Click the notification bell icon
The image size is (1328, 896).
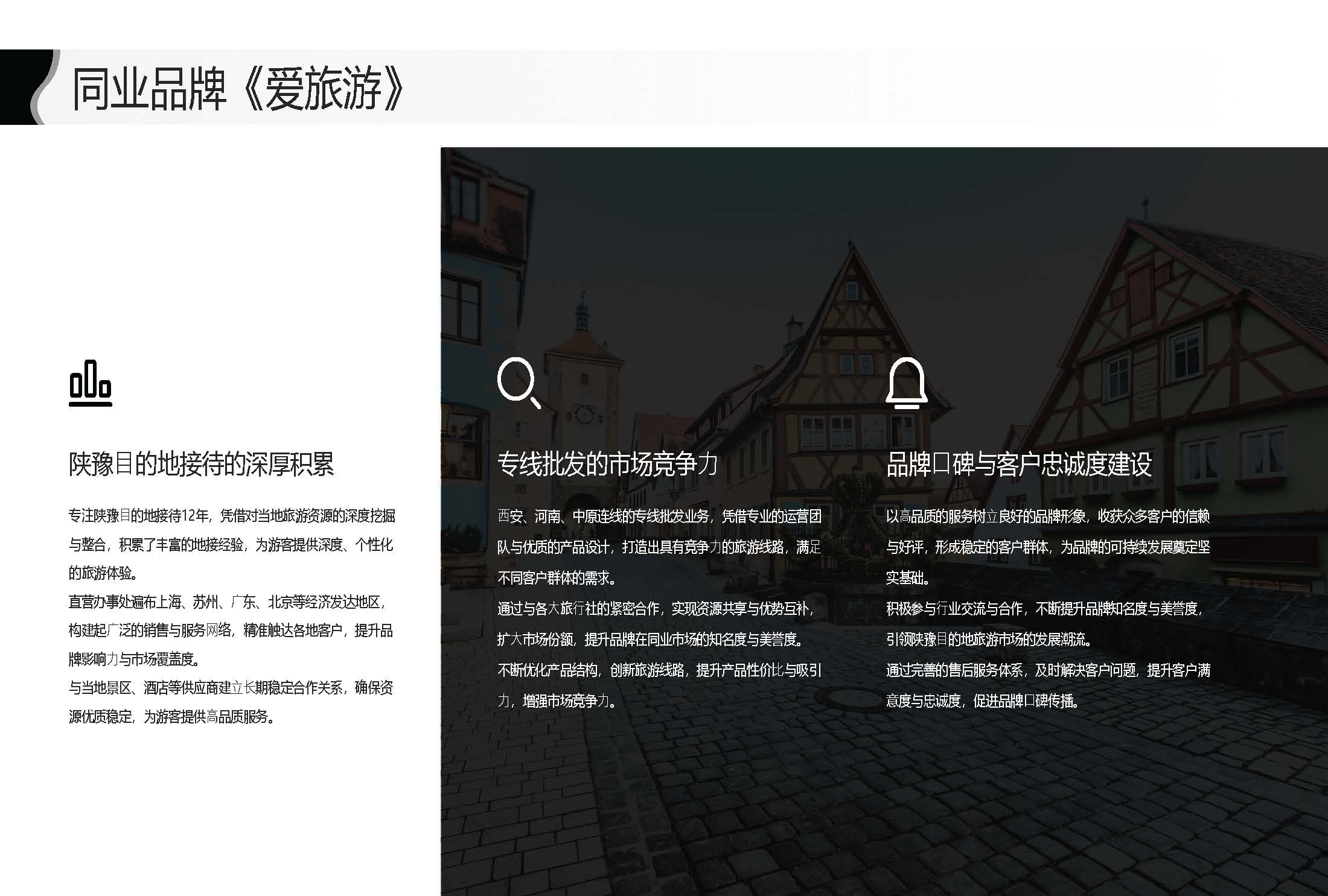tap(907, 383)
